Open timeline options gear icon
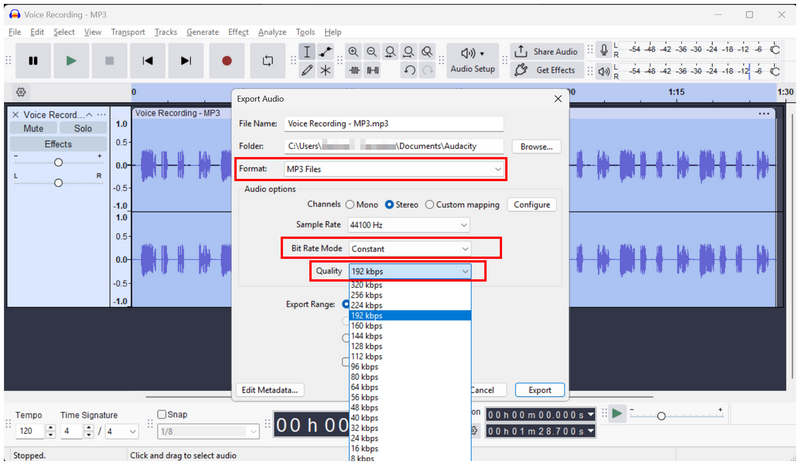Screen dimensions: 800x465 pos(21,92)
